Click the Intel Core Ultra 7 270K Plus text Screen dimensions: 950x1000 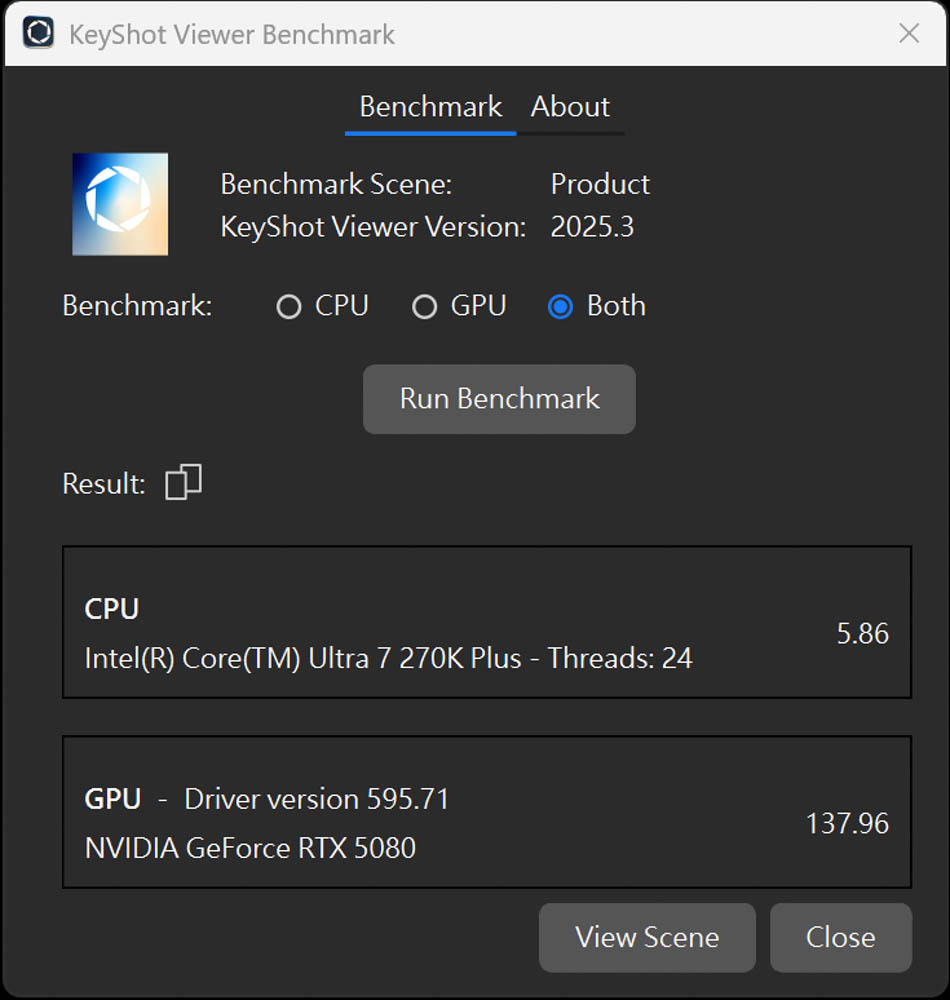pos(388,658)
